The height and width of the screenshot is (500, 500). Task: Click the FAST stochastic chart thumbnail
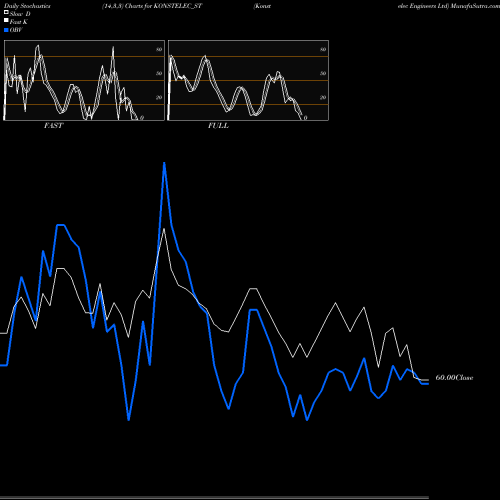coord(84,80)
